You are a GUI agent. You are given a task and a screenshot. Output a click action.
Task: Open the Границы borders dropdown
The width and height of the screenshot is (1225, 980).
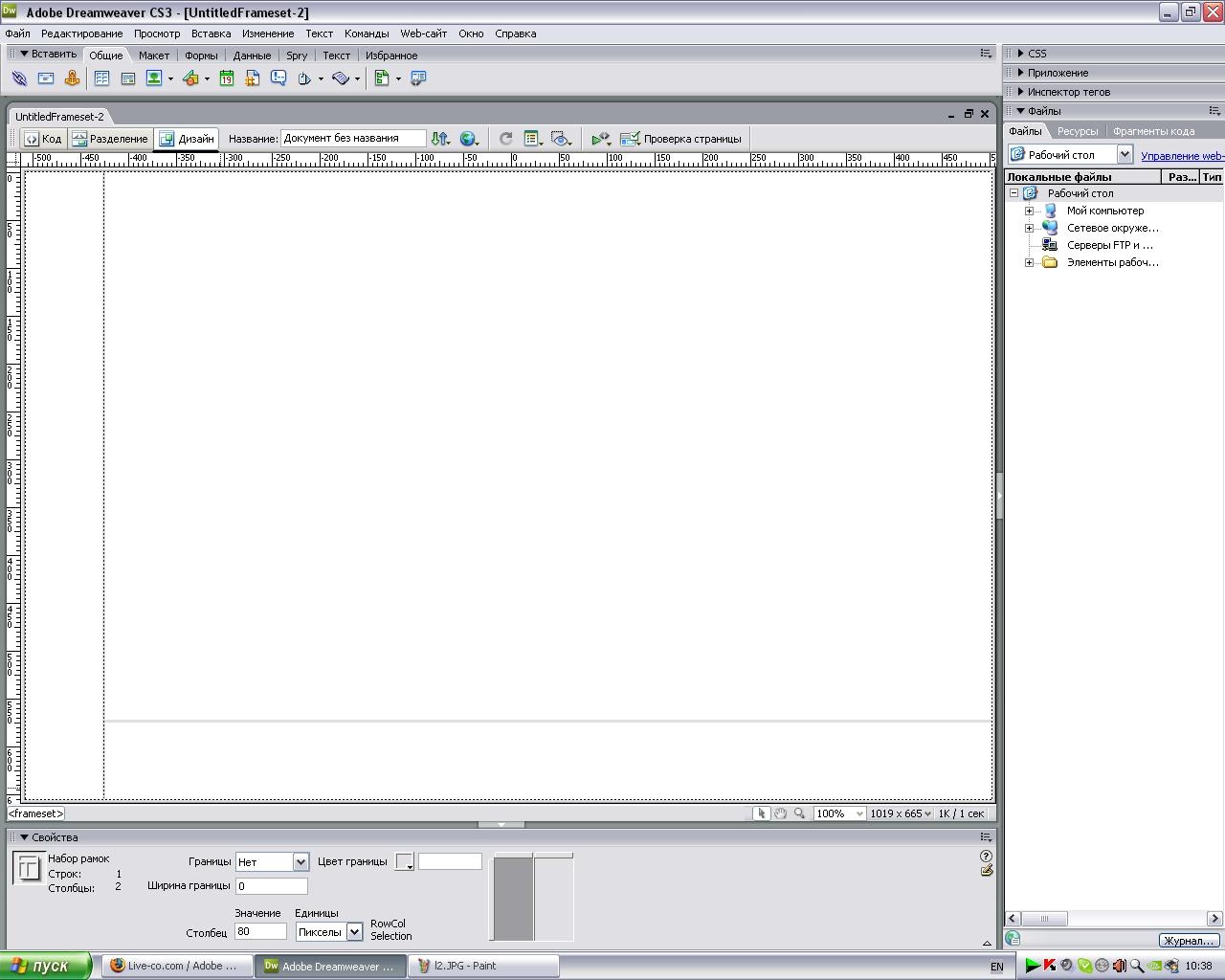point(301,862)
